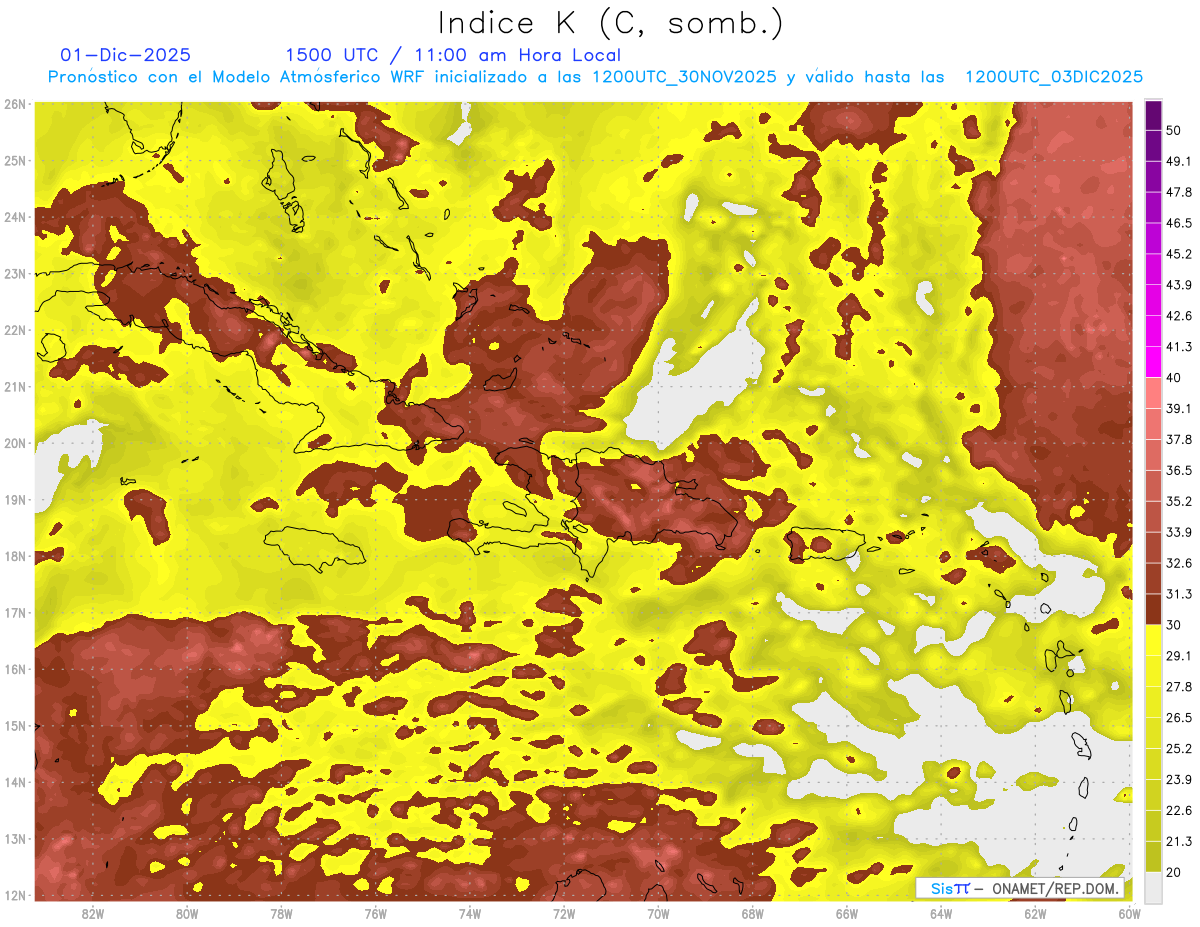Click the "72W" longitude axis label

tap(563, 913)
